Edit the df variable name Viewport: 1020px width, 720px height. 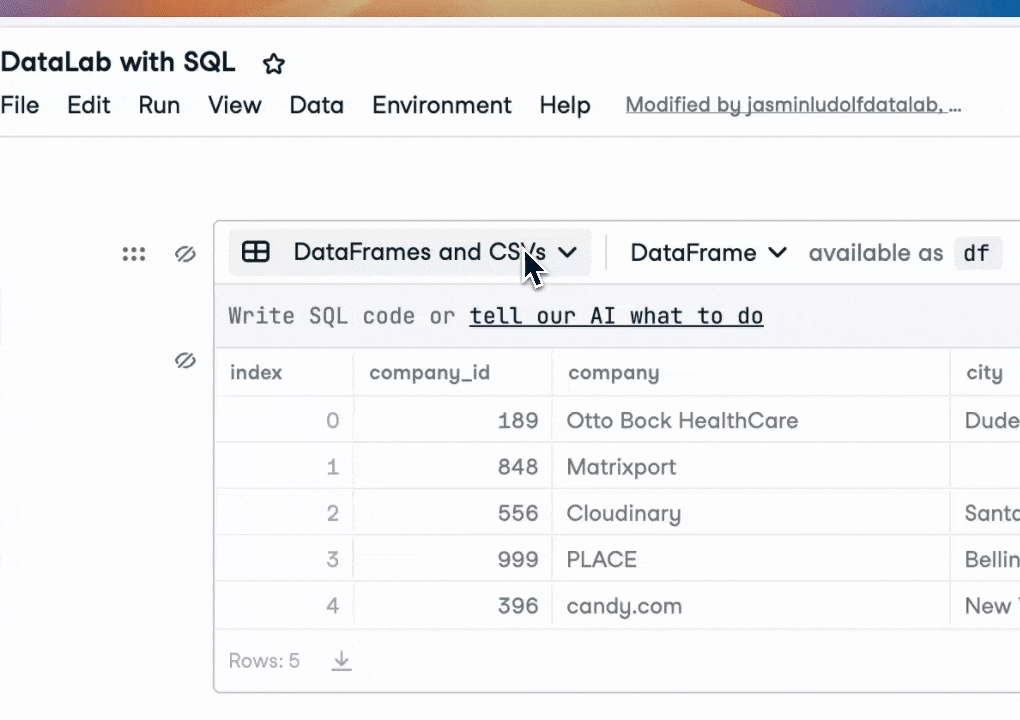click(x=977, y=253)
